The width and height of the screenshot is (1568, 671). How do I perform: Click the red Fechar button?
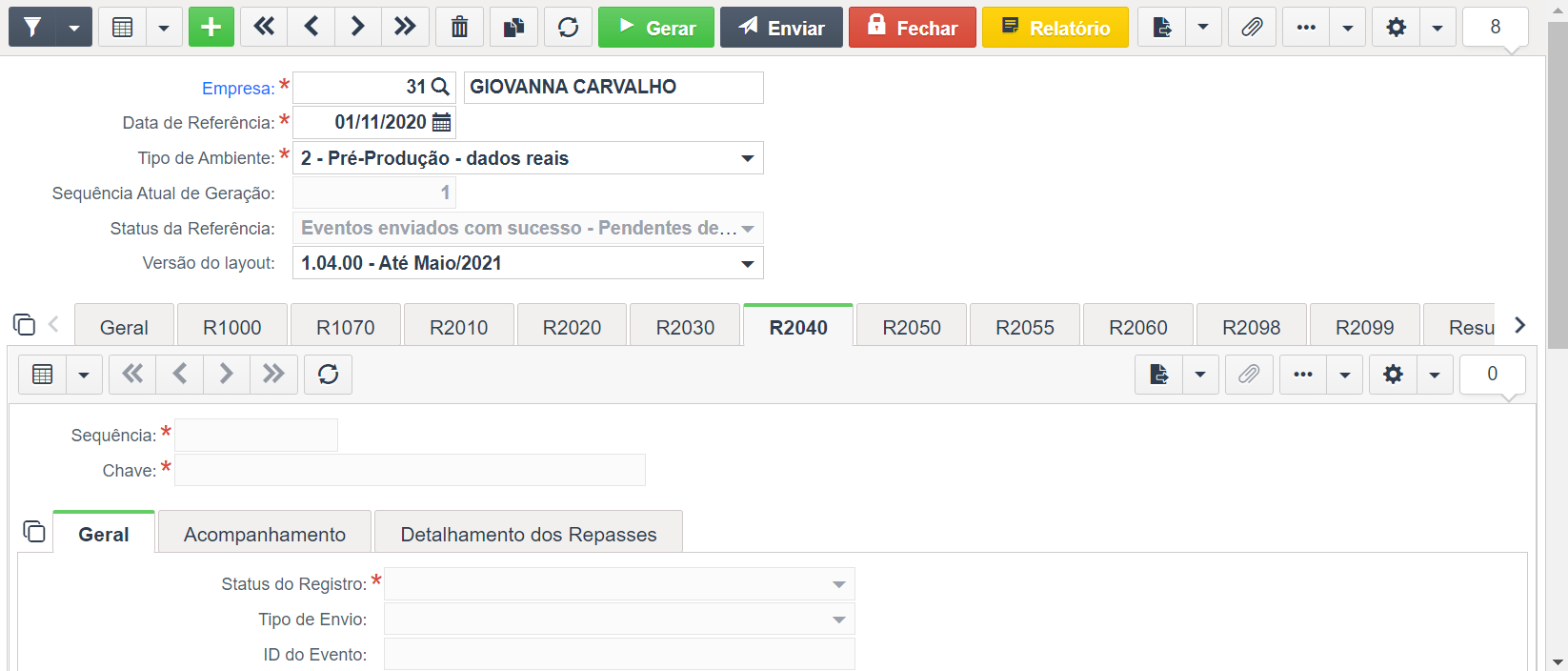pyautogui.click(x=913, y=27)
